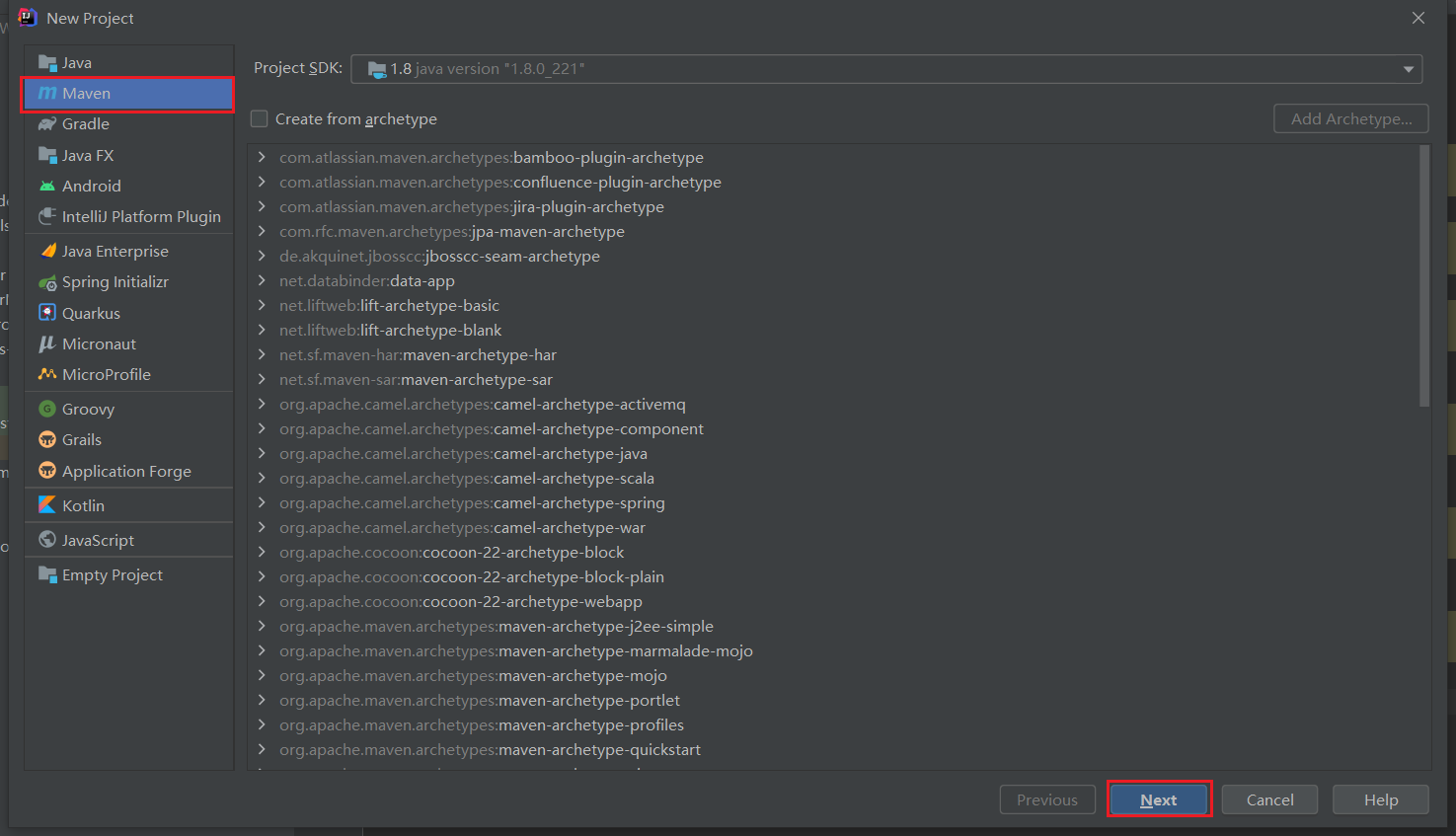The width and height of the screenshot is (1456, 836).
Task: Select maven-archetype-profiles row
Action: click(x=833, y=724)
